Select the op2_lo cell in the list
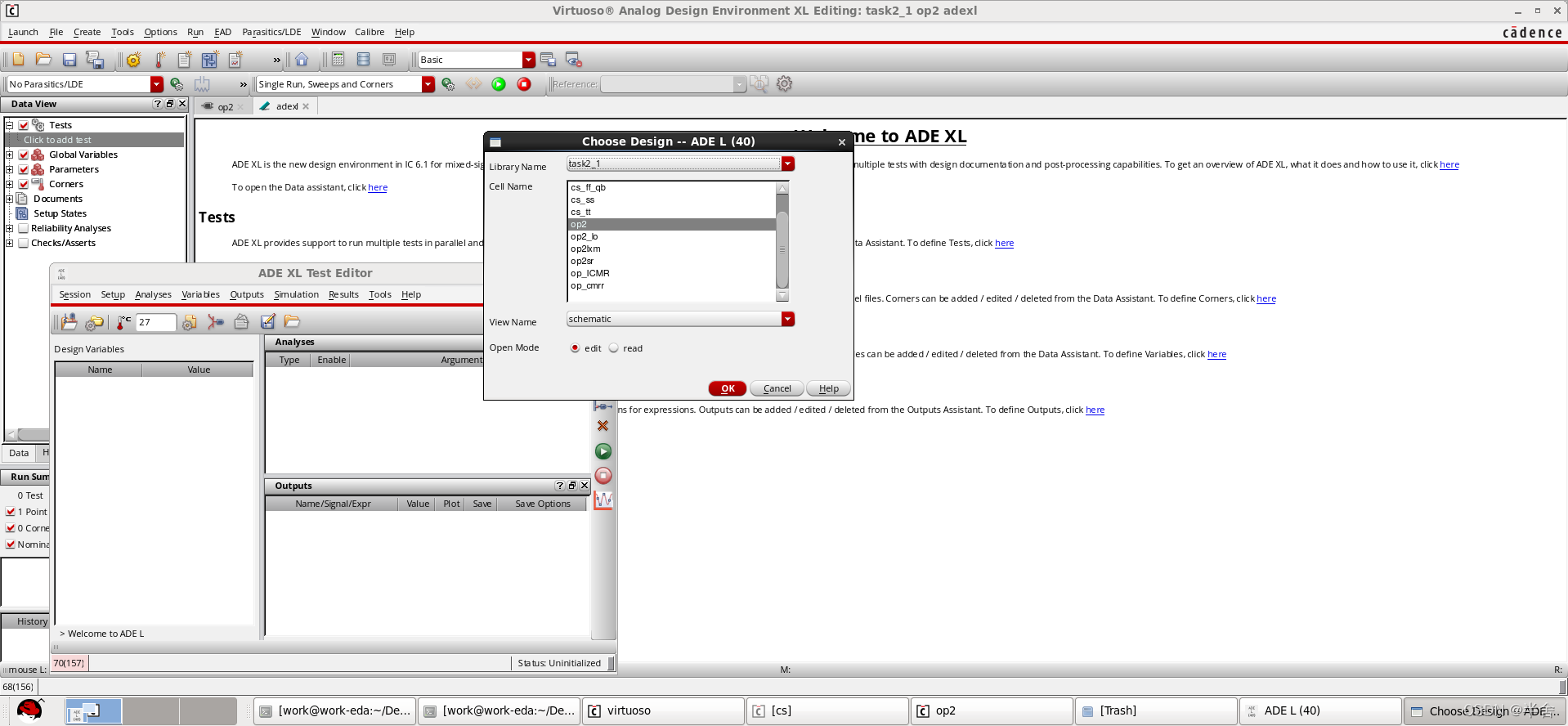 585,236
